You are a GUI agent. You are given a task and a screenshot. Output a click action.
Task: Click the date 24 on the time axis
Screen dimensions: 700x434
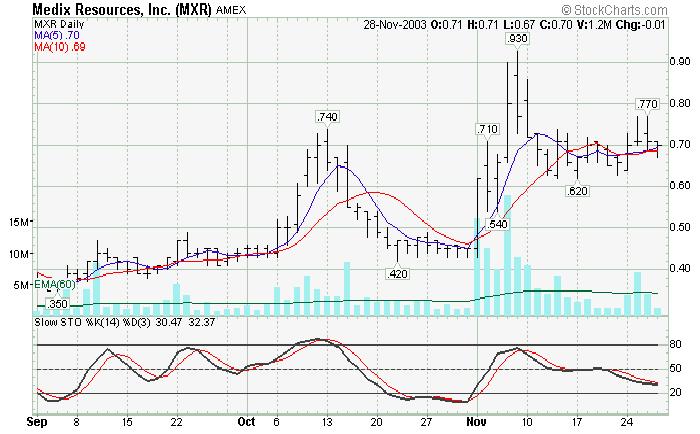pyautogui.click(x=627, y=422)
